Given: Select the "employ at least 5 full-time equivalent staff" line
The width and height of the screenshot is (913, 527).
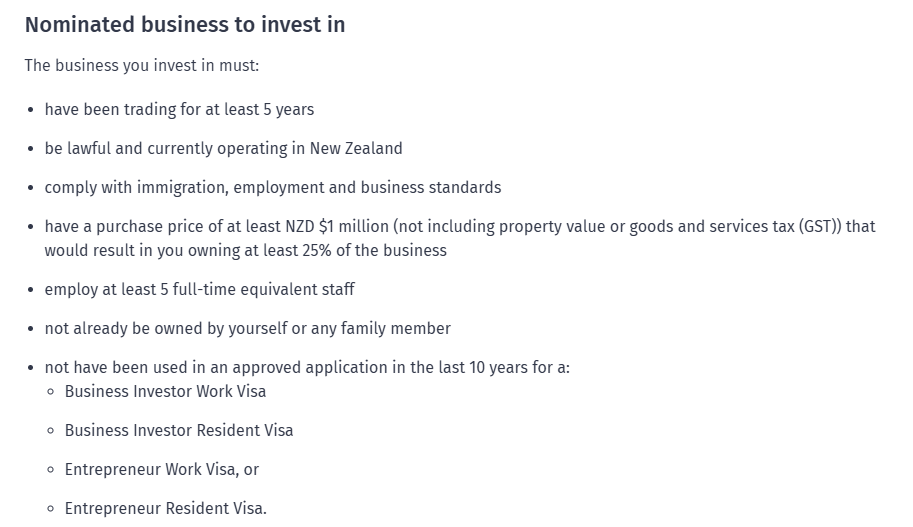Looking at the screenshot, I should click(x=199, y=289).
